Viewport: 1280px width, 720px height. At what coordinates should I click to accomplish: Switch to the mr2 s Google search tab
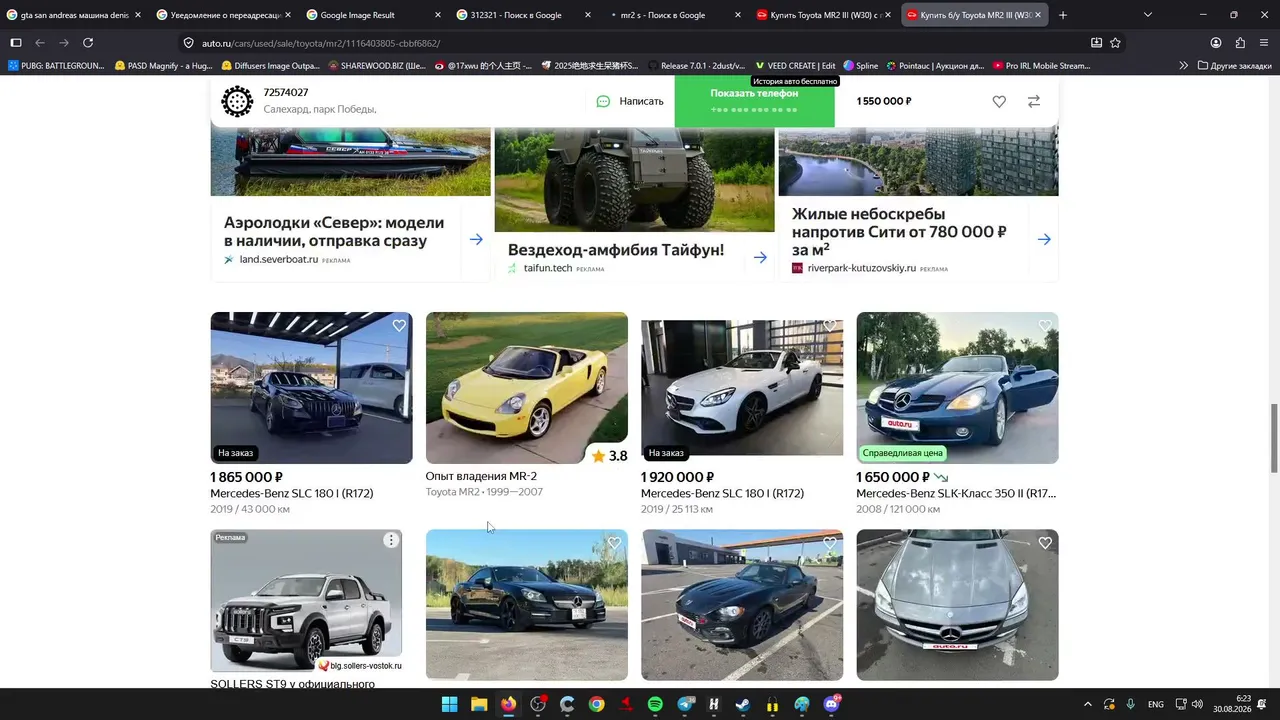(673, 15)
